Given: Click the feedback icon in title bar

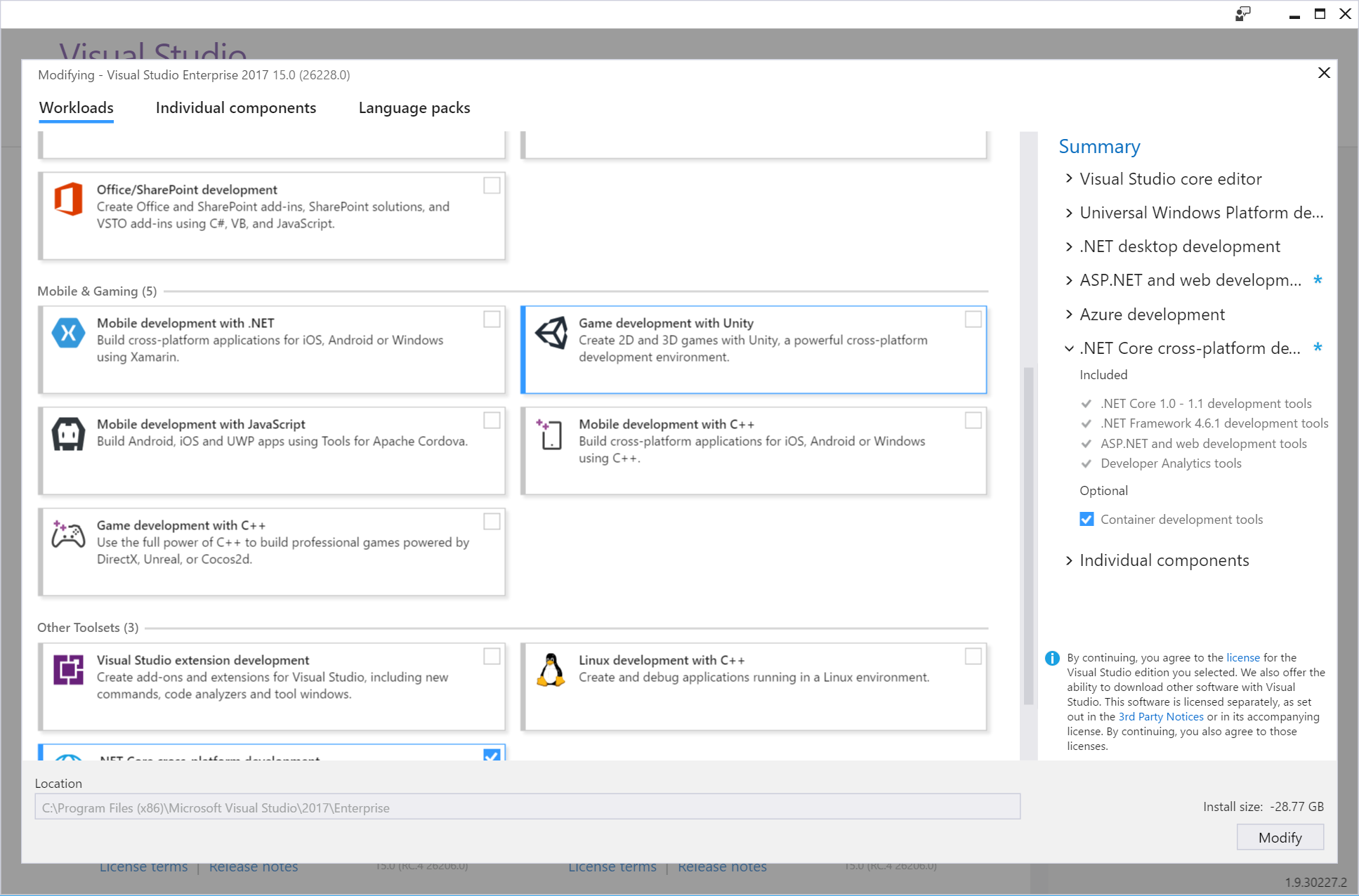Looking at the screenshot, I should [x=1242, y=14].
